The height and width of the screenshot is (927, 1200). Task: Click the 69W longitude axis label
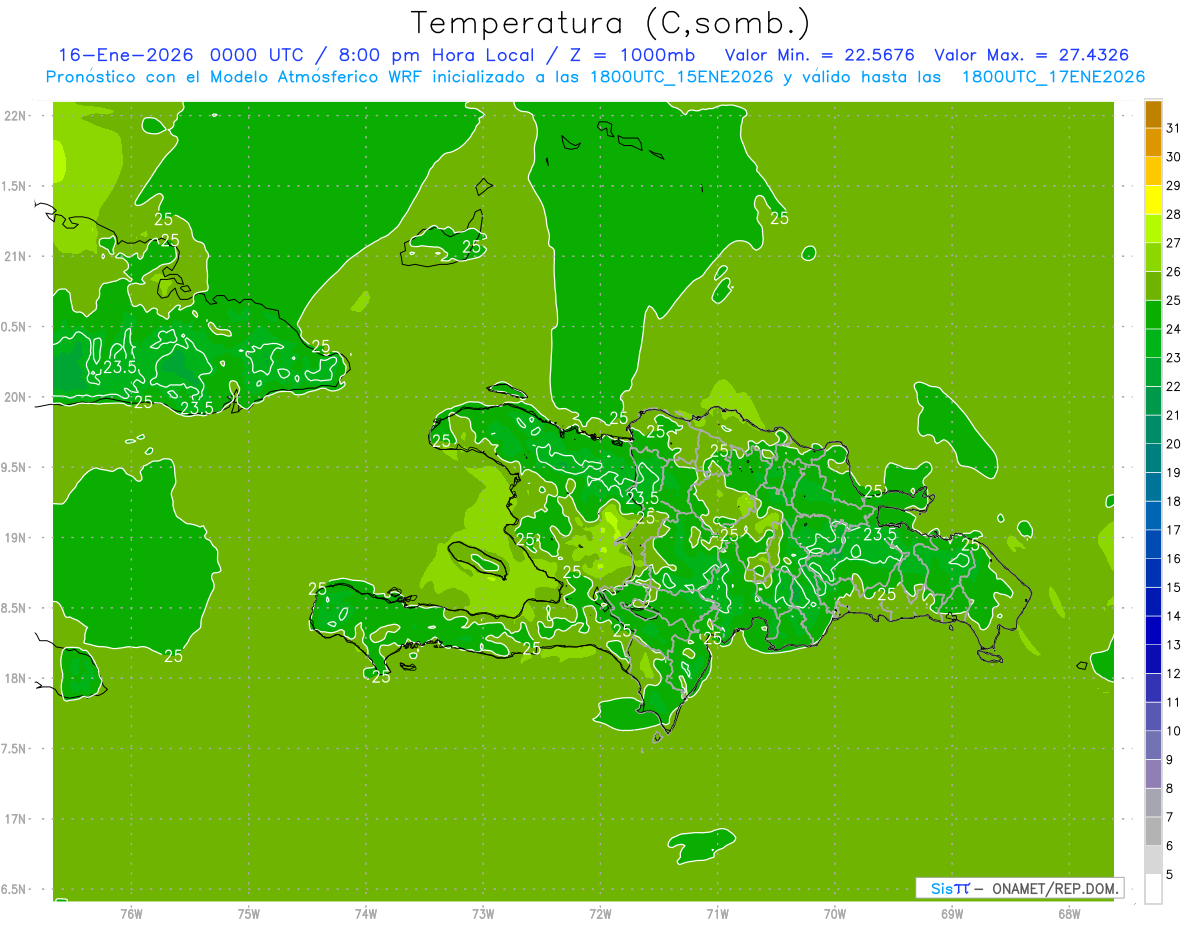(952, 914)
